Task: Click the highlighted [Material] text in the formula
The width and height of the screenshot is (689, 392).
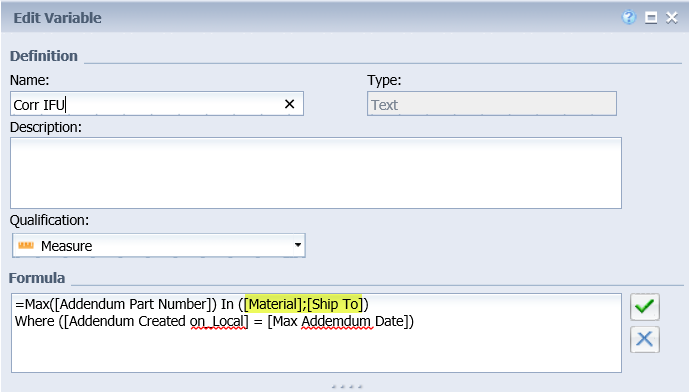Action: (x=273, y=304)
